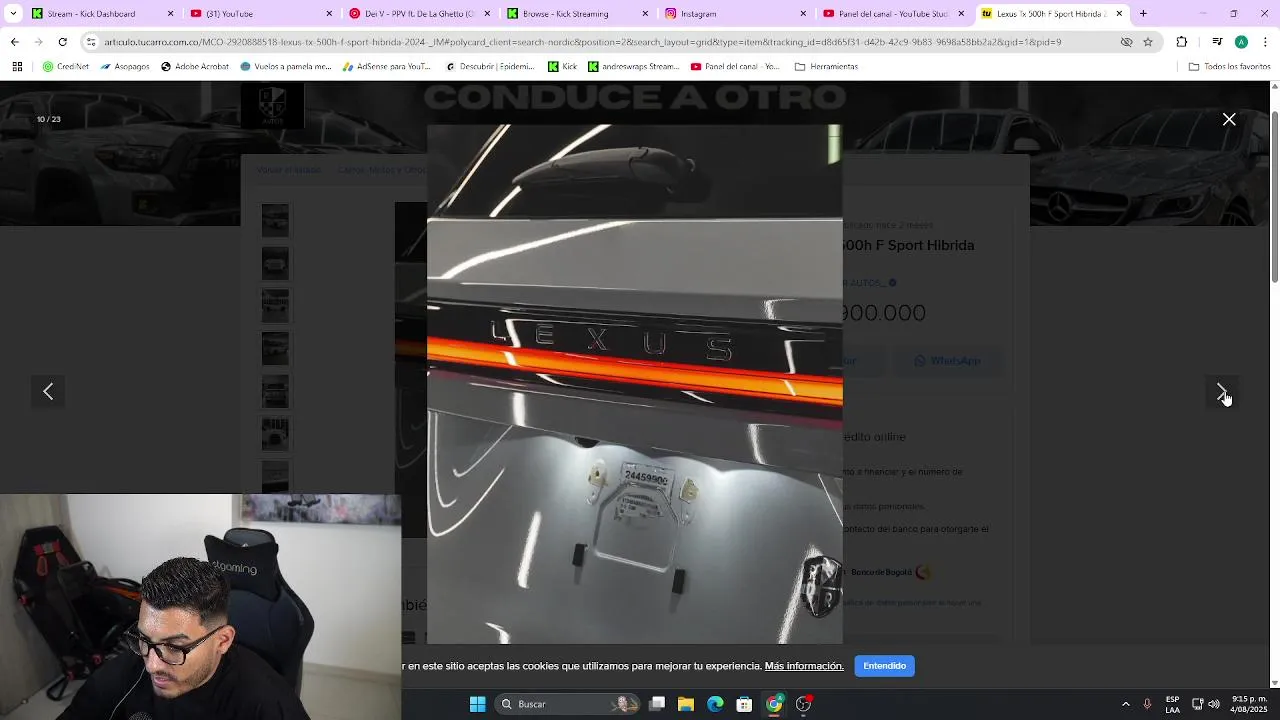Screen dimensions: 1280x720
Task: Click the Chrome icon in the taskbar
Action: [774, 704]
